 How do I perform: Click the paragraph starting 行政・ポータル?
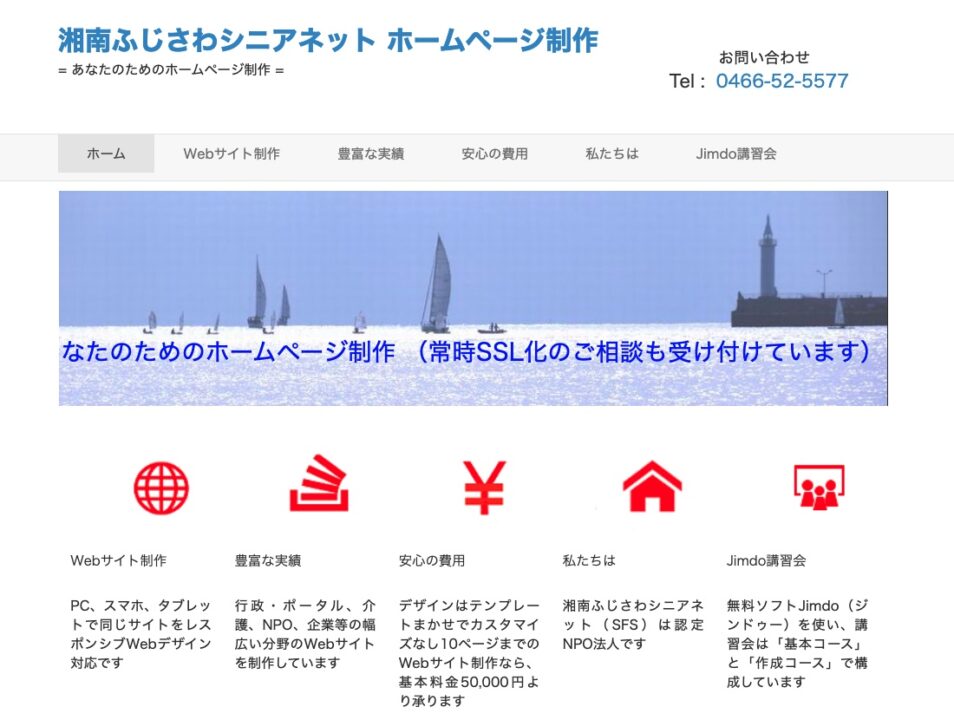click(x=305, y=634)
